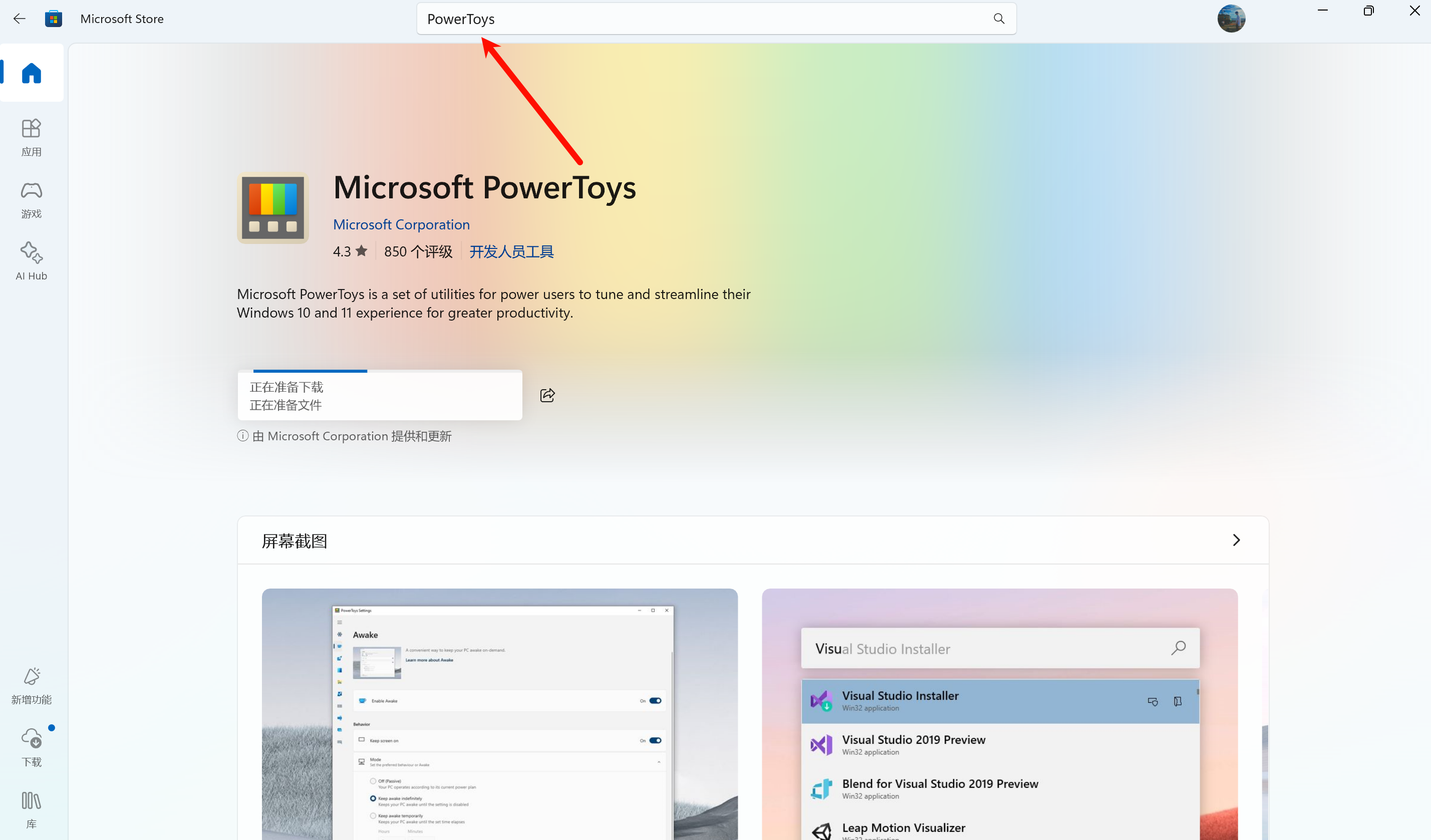The image size is (1431, 840).
Task: Open the 下载 (Downloads) sidebar icon
Action: pos(31,747)
